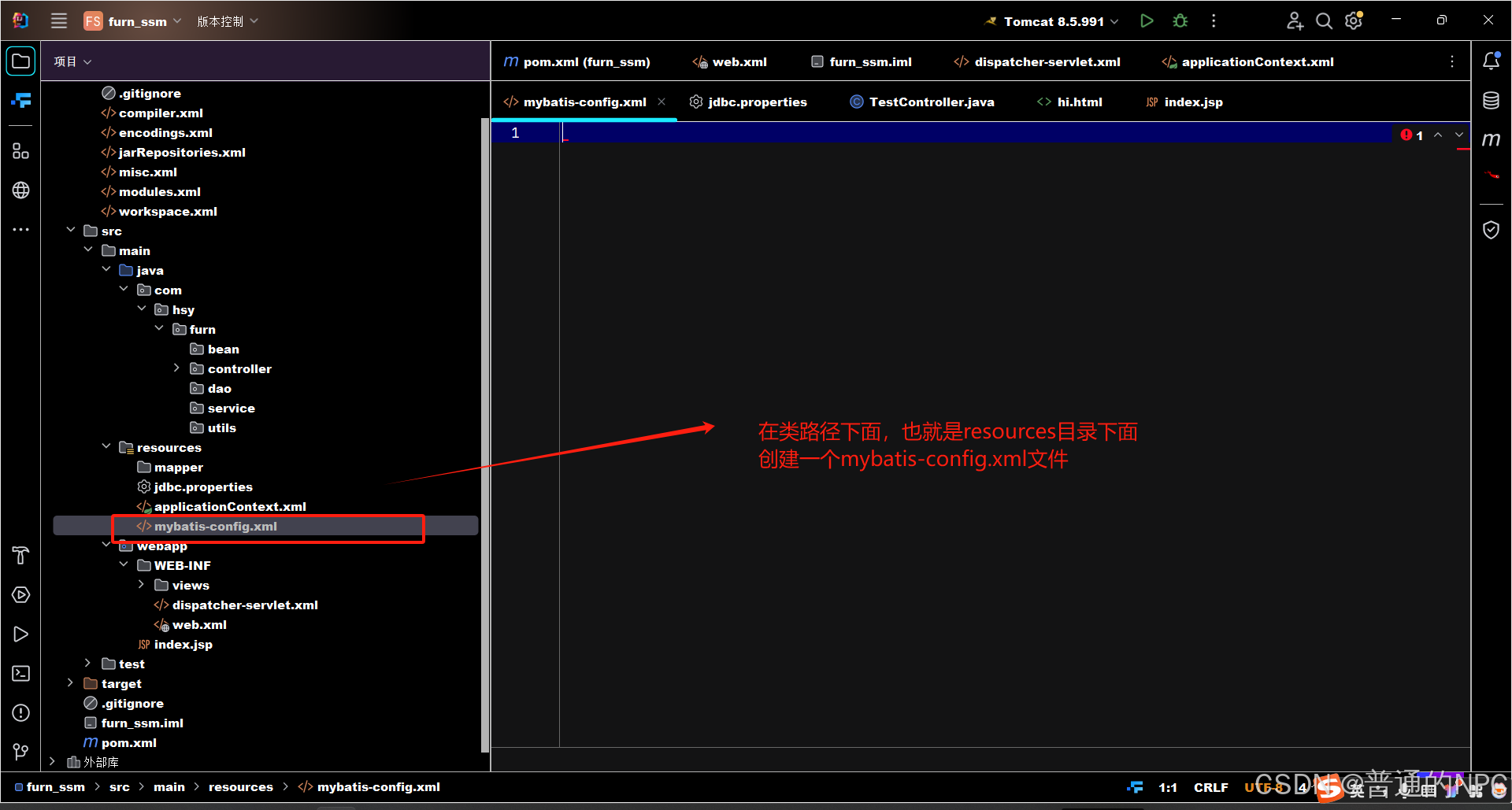Image resolution: width=1512 pixels, height=810 pixels.
Task: Open the Maven tool window
Action: pyautogui.click(x=1492, y=139)
